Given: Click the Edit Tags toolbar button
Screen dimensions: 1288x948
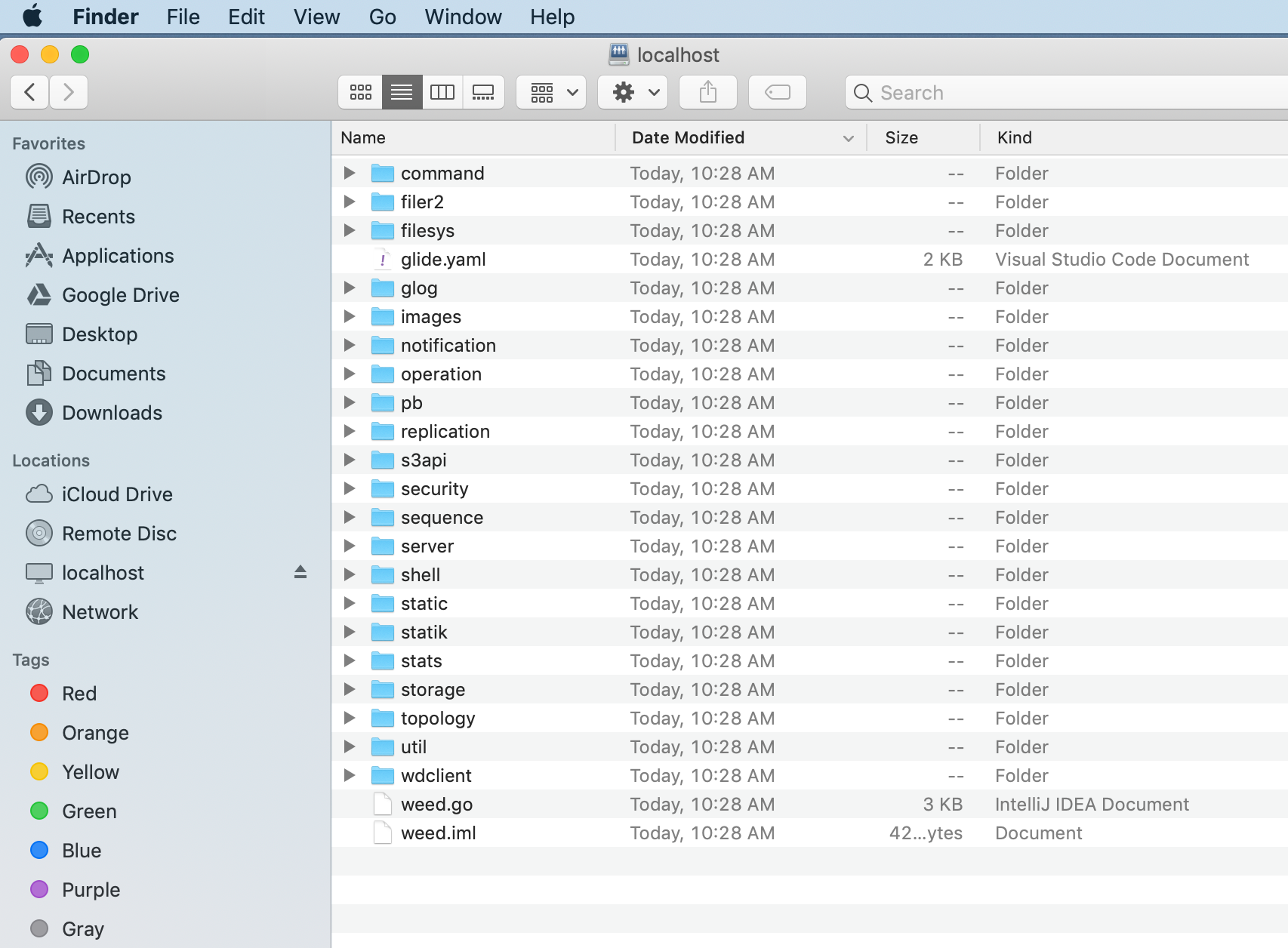Looking at the screenshot, I should 777,92.
